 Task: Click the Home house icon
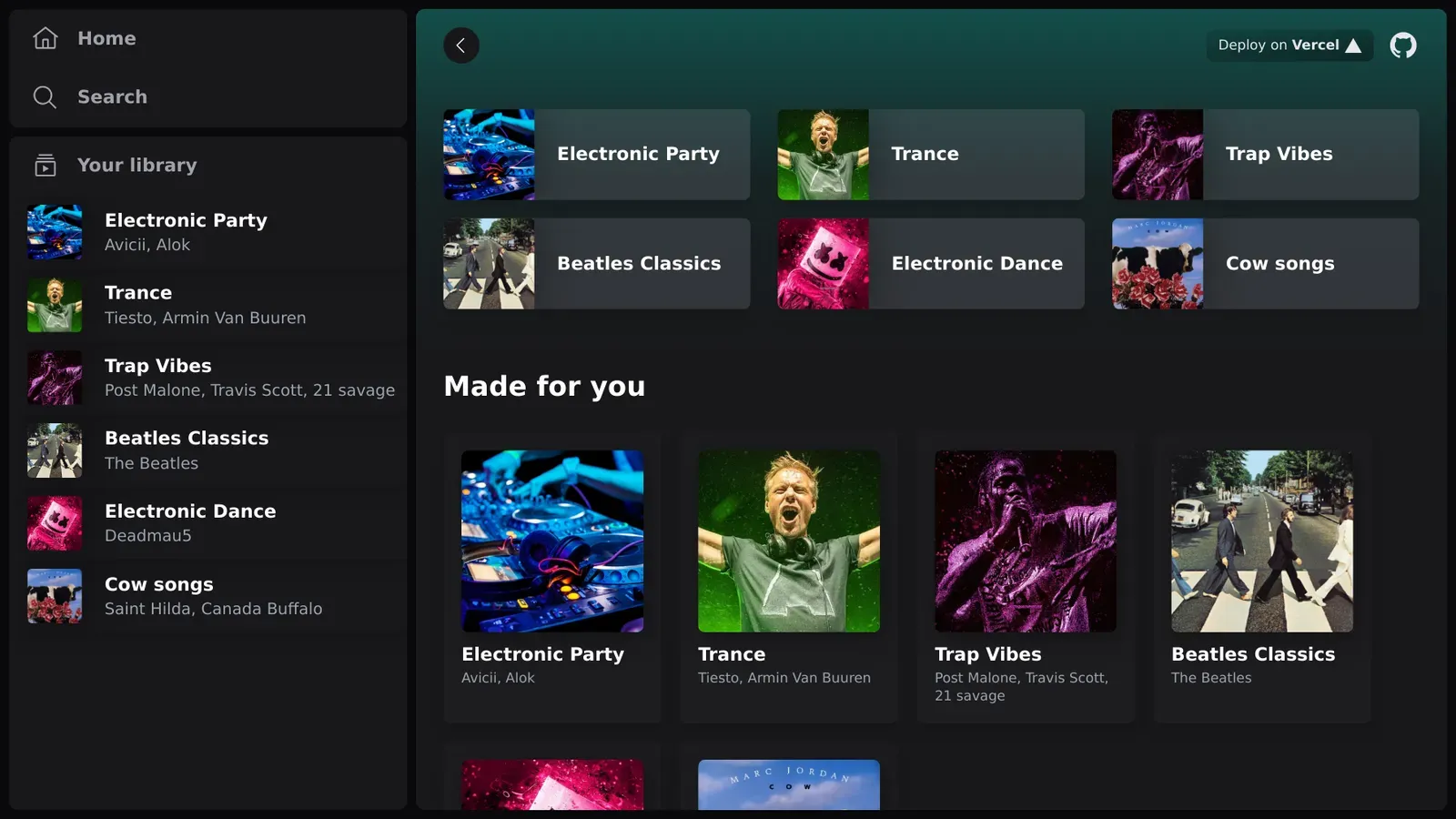[45, 38]
